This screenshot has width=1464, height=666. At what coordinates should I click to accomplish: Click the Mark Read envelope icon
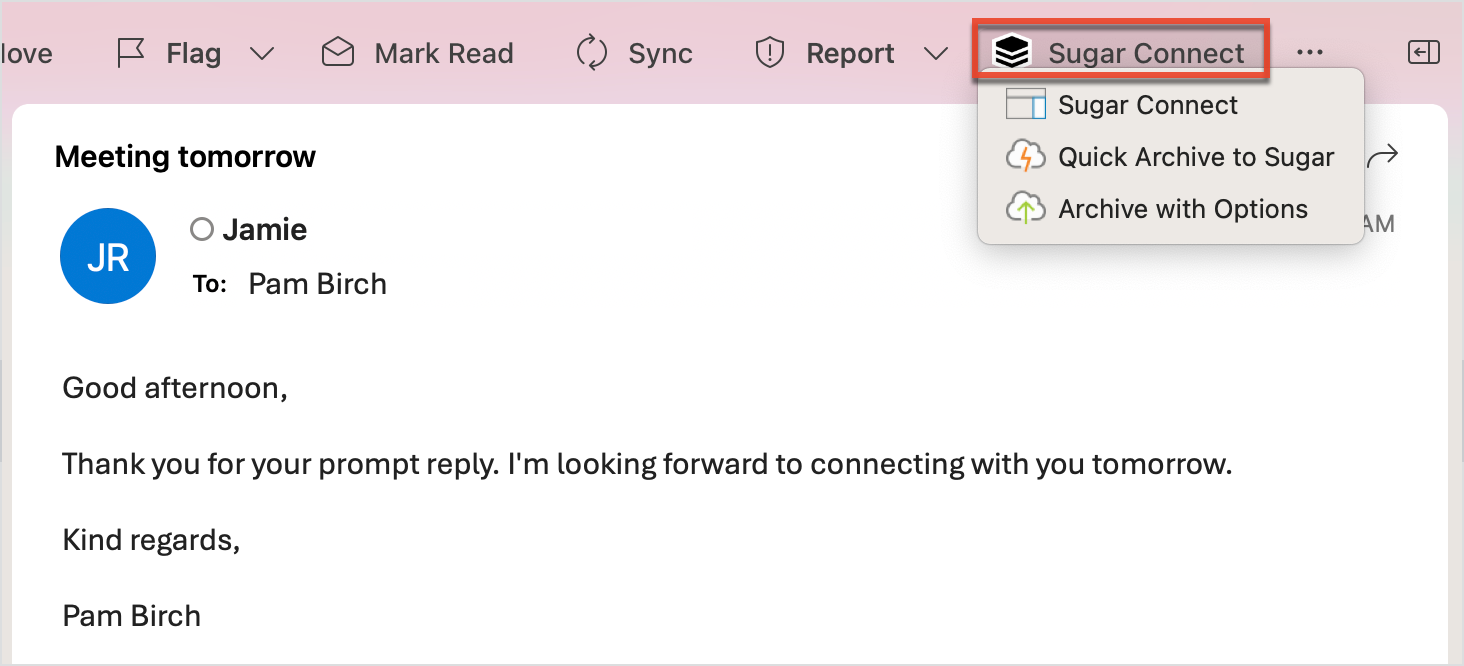(338, 53)
